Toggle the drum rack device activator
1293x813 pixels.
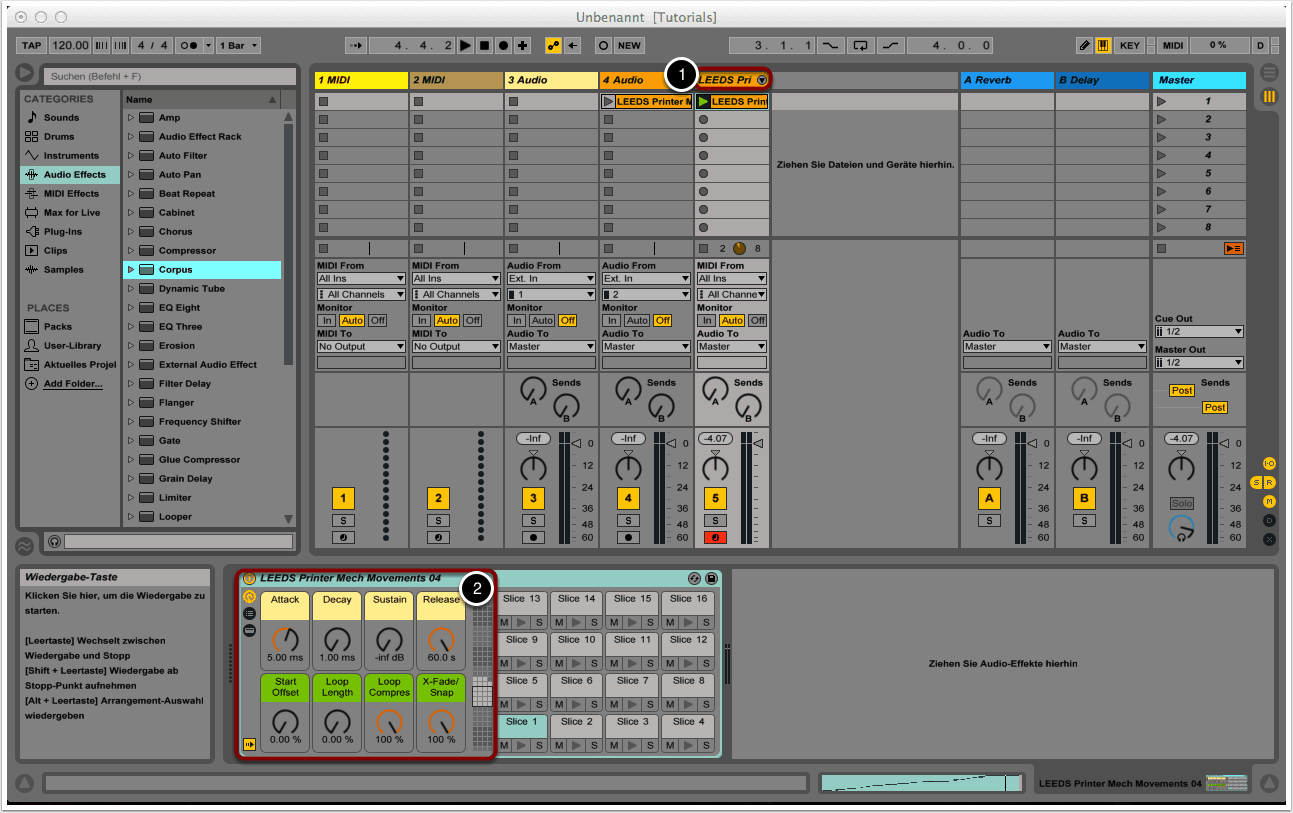249,579
